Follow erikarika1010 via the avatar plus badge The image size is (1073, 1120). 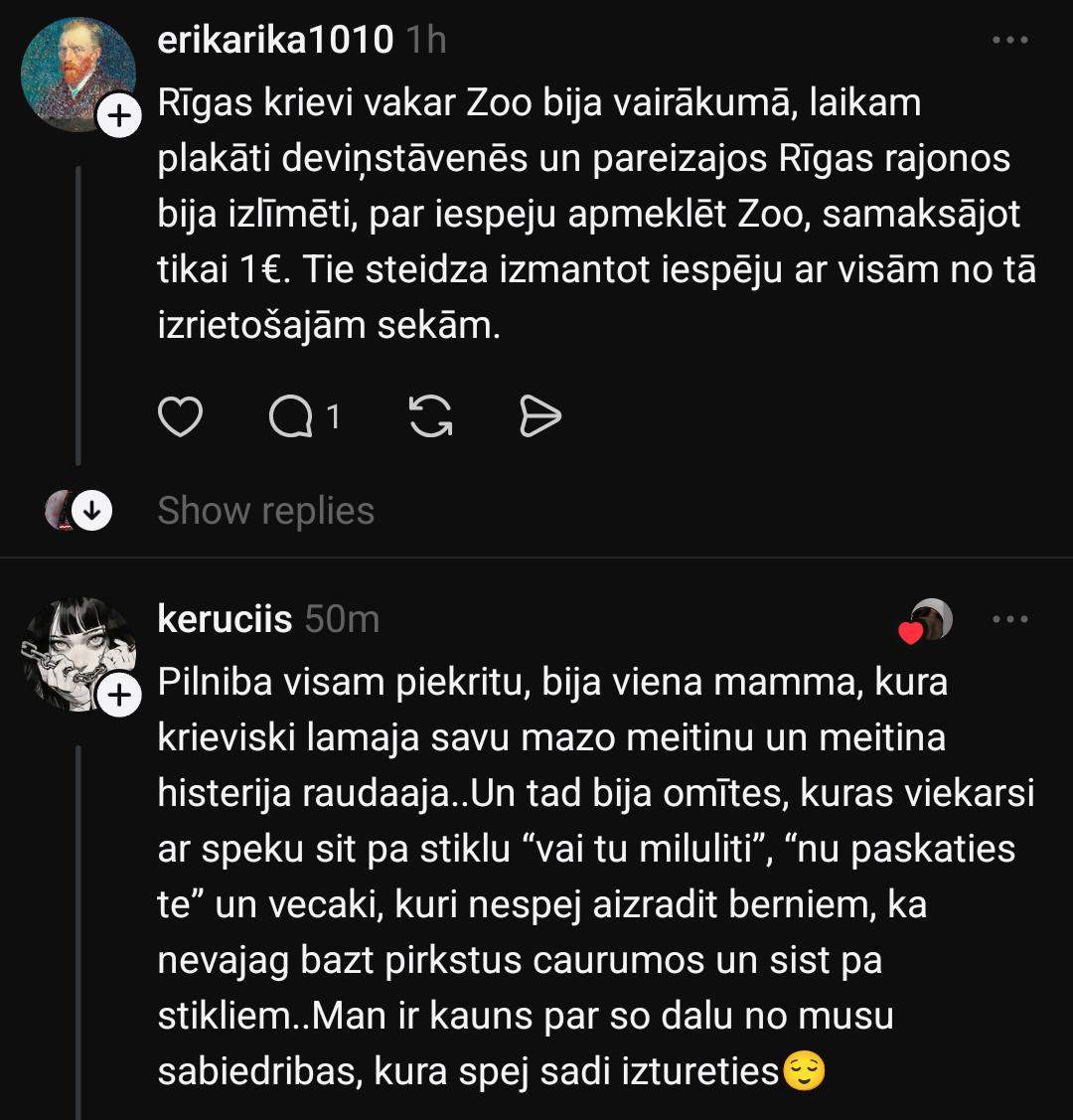pyautogui.click(x=119, y=117)
